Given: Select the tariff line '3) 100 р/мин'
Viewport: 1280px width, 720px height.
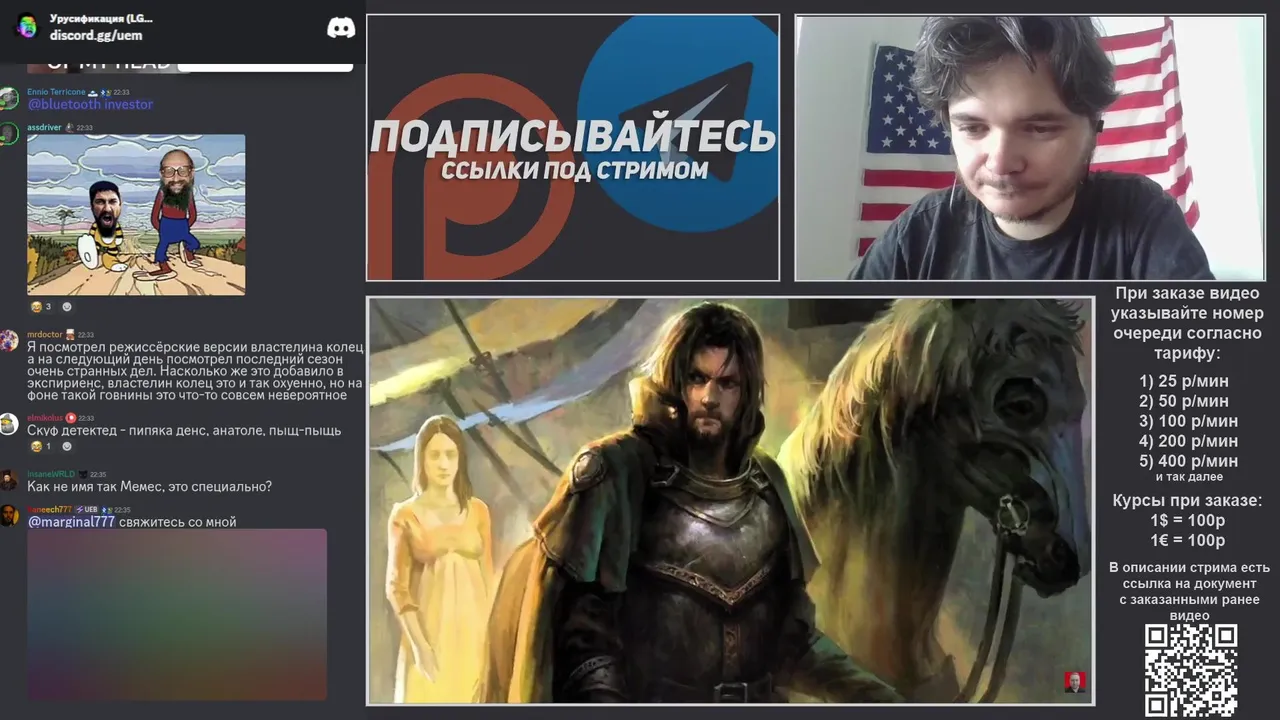Looking at the screenshot, I should 1188,421.
